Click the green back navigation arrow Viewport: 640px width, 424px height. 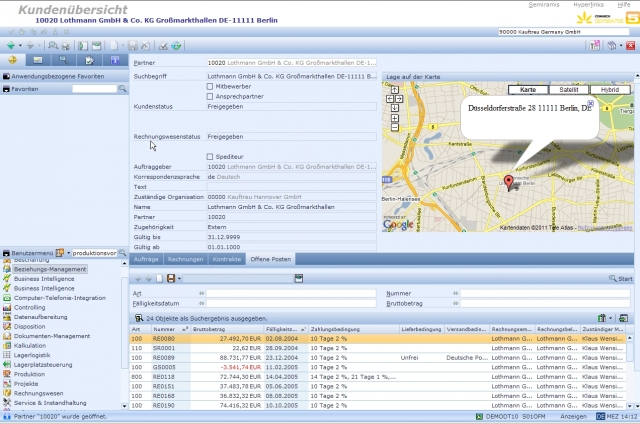[x=10, y=45]
